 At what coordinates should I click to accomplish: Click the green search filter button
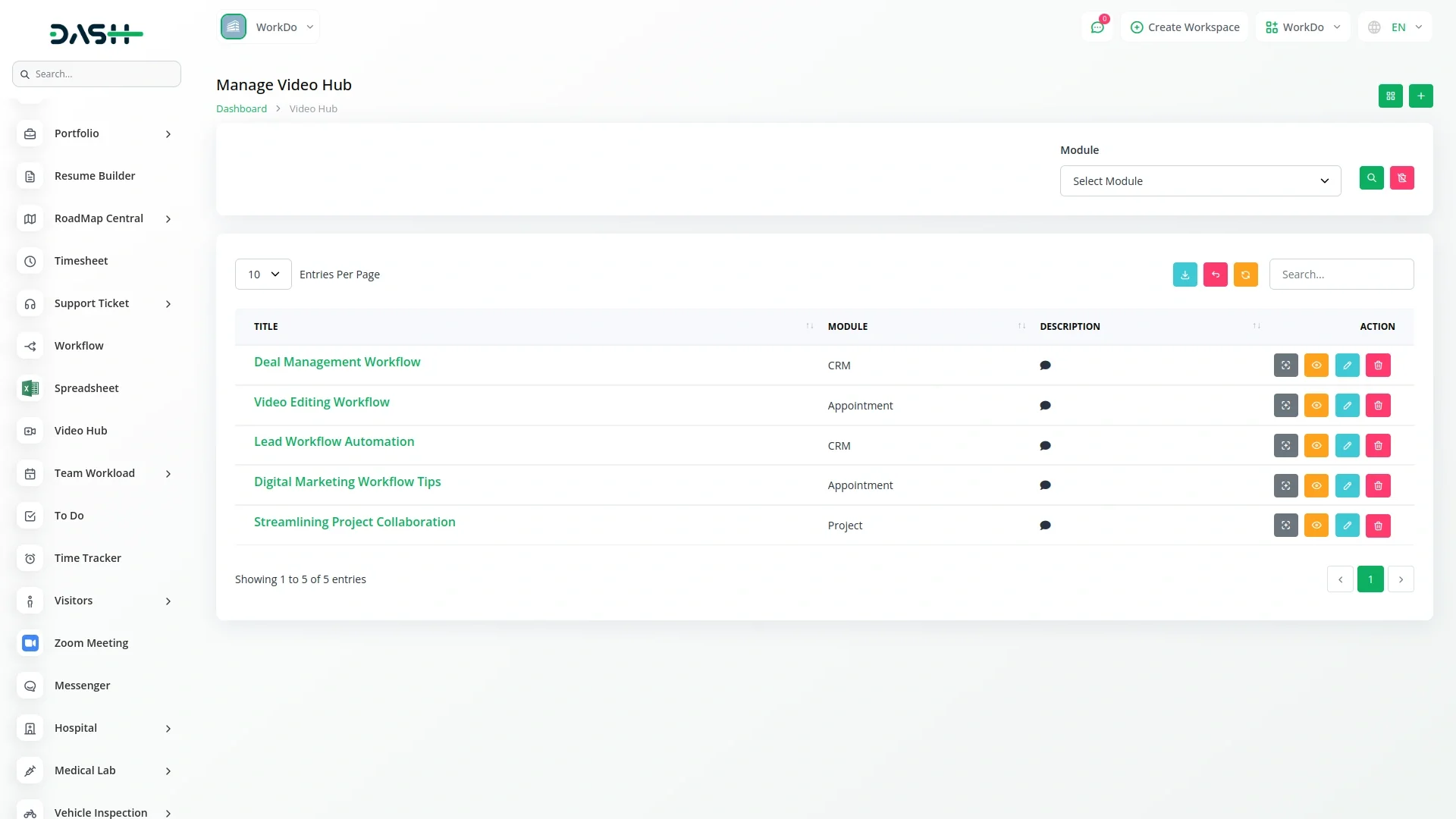click(1371, 178)
